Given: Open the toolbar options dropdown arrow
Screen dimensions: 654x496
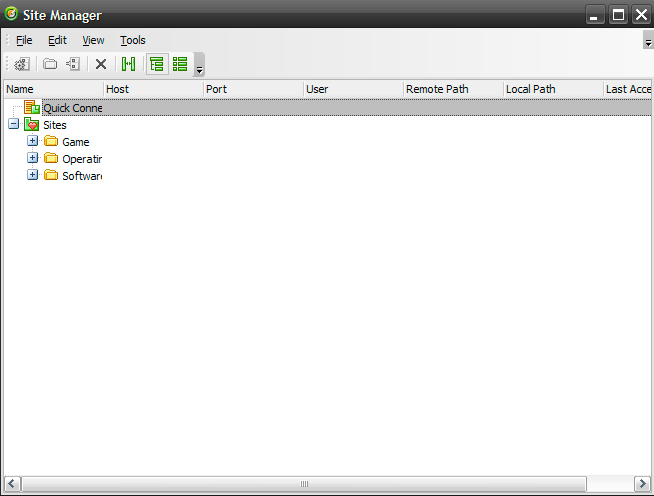Looking at the screenshot, I should pos(199,65).
